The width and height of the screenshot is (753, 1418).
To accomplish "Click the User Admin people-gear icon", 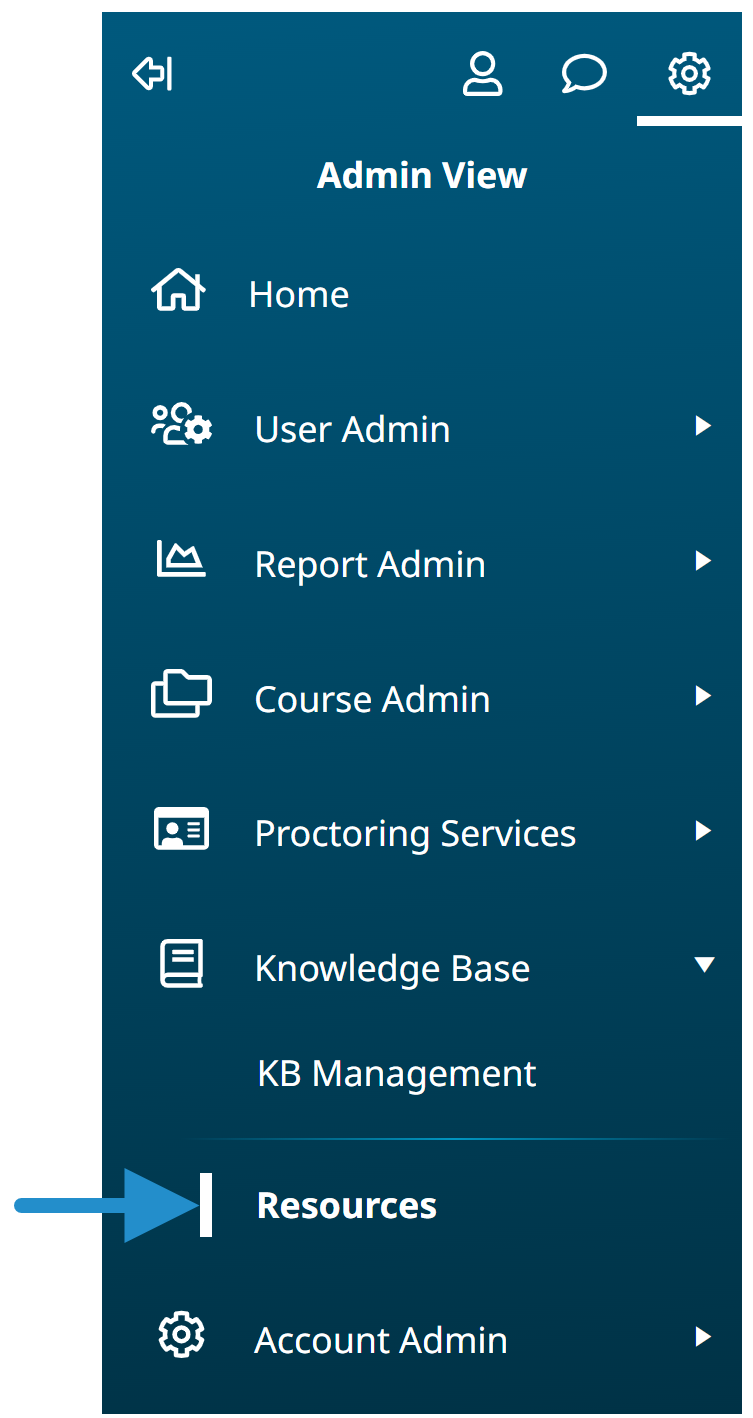I will (x=181, y=426).
